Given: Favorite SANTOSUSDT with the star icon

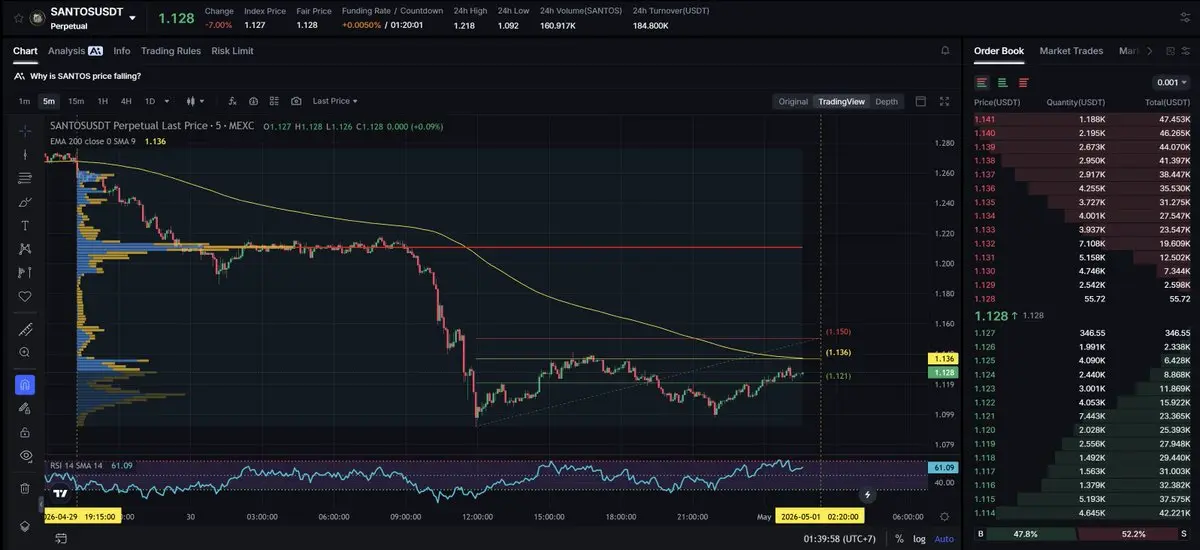Looking at the screenshot, I should (19, 17).
